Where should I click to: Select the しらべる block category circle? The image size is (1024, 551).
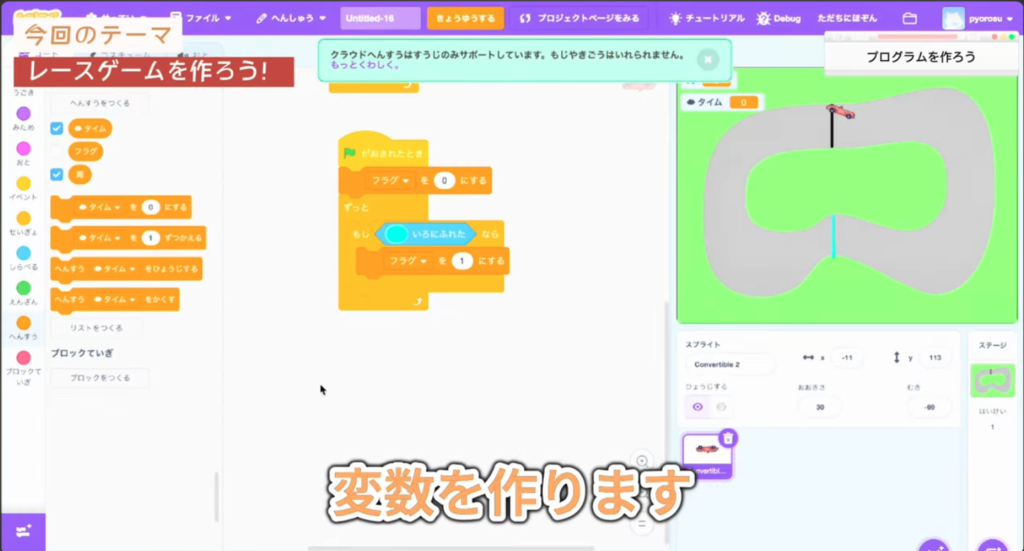point(23,253)
